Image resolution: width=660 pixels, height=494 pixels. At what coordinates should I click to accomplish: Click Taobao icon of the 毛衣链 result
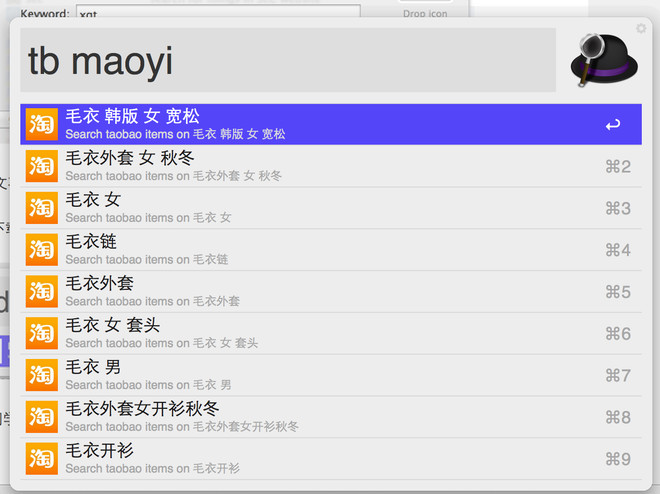(41, 250)
